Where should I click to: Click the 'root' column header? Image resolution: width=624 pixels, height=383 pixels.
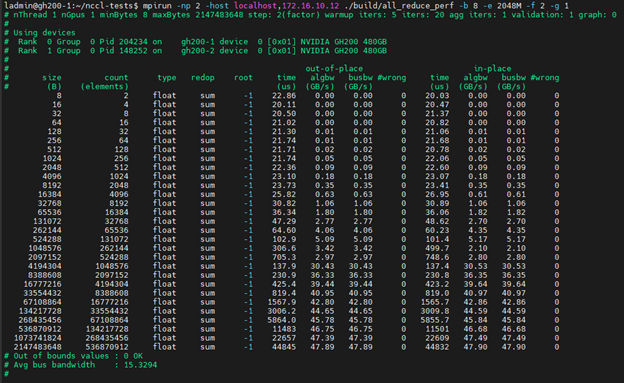(x=243, y=78)
